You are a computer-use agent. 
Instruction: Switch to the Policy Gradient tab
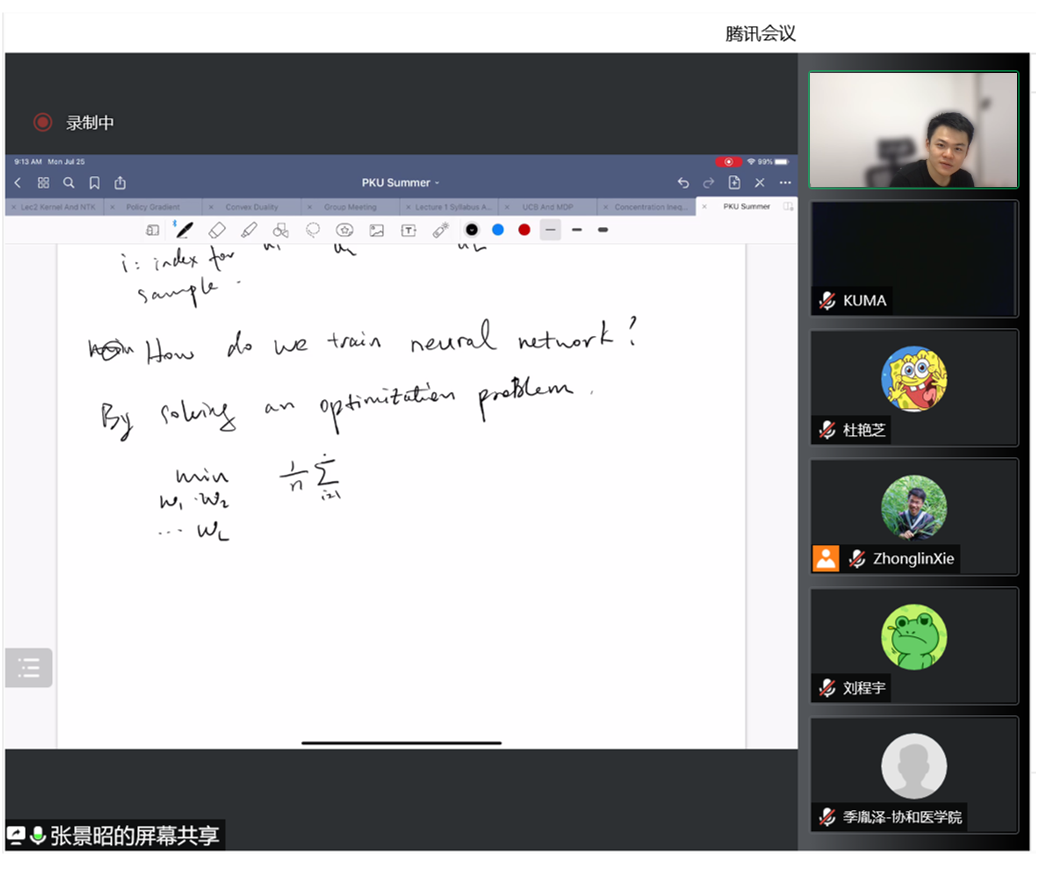153,207
